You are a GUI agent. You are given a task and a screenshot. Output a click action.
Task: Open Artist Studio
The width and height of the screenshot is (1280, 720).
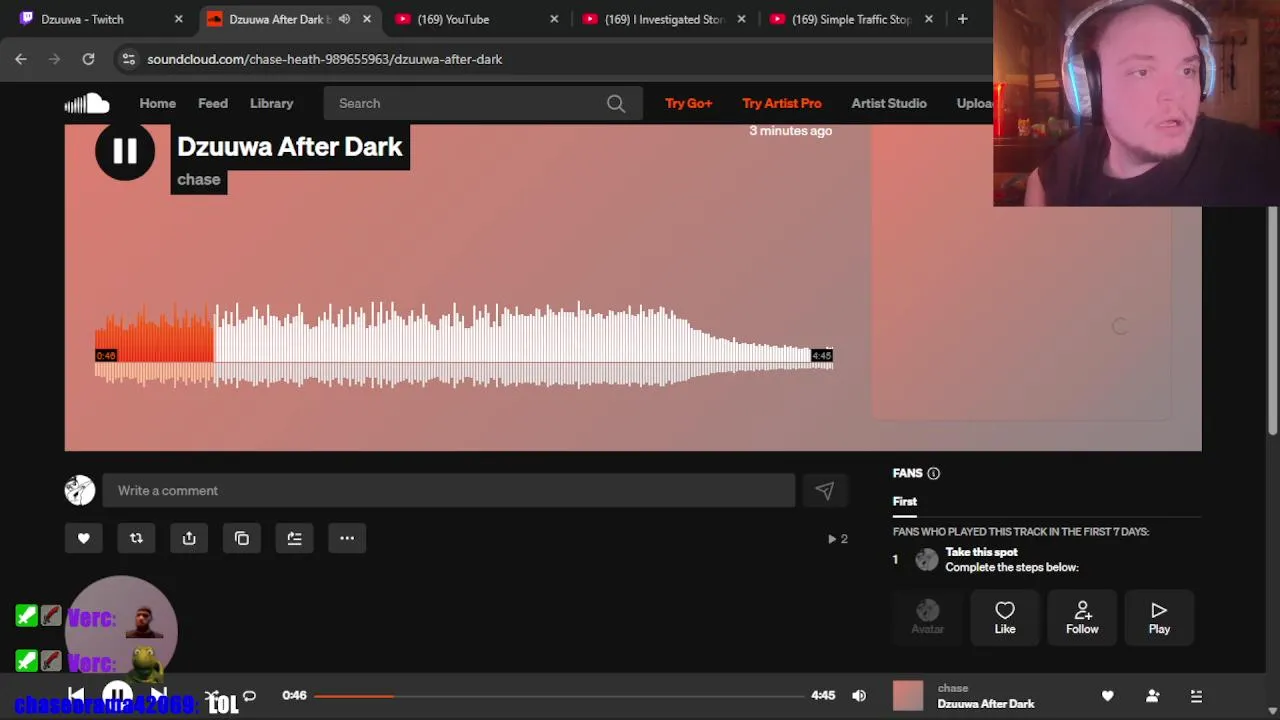pyautogui.click(x=889, y=103)
